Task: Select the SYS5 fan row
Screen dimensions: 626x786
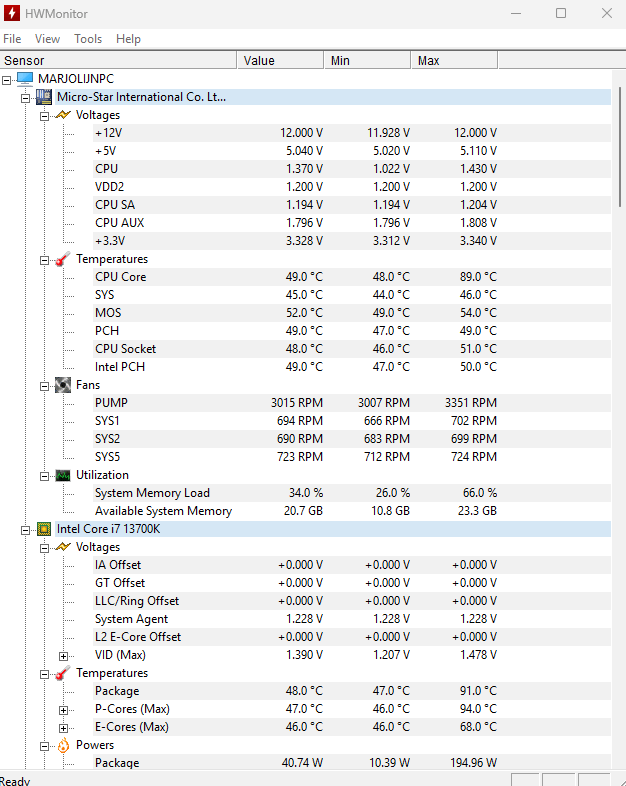Action: pyautogui.click(x=352, y=457)
